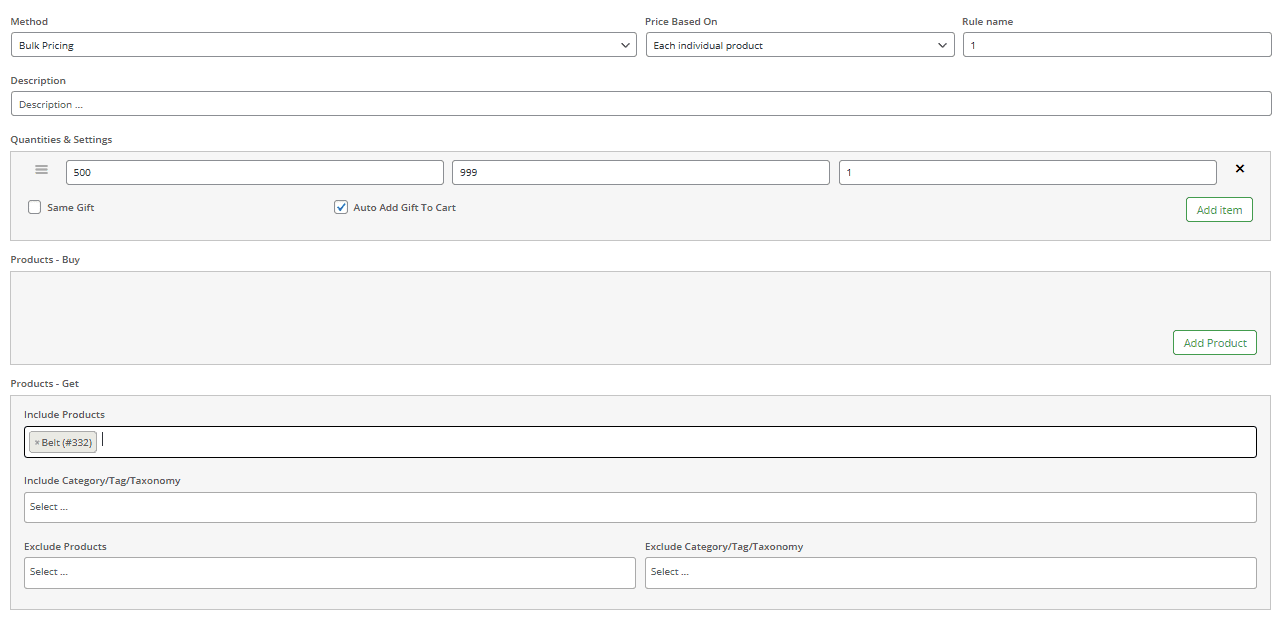Click the third quantity field showing 1

(x=1027, y=173)
